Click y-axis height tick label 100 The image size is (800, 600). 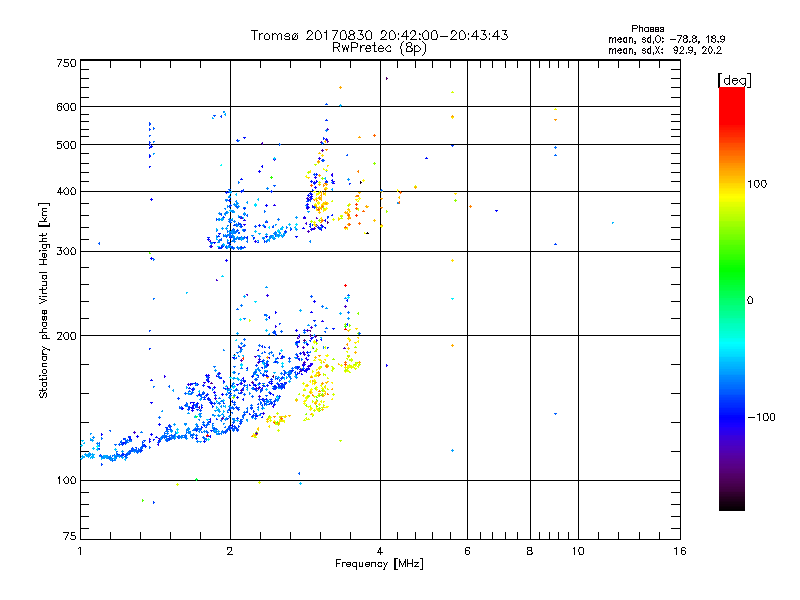tap(66, 481)
